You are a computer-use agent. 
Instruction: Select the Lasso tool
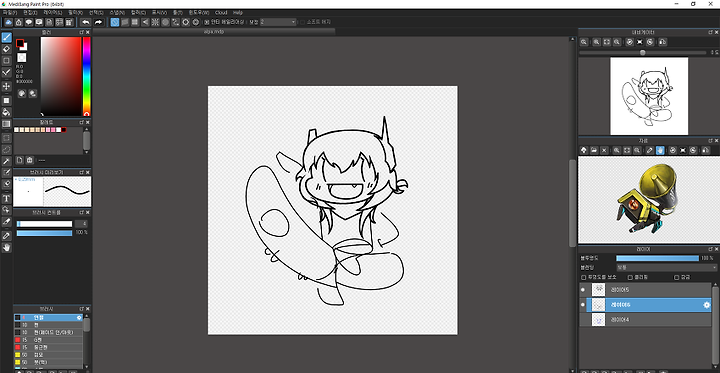(x=6, y=149)
